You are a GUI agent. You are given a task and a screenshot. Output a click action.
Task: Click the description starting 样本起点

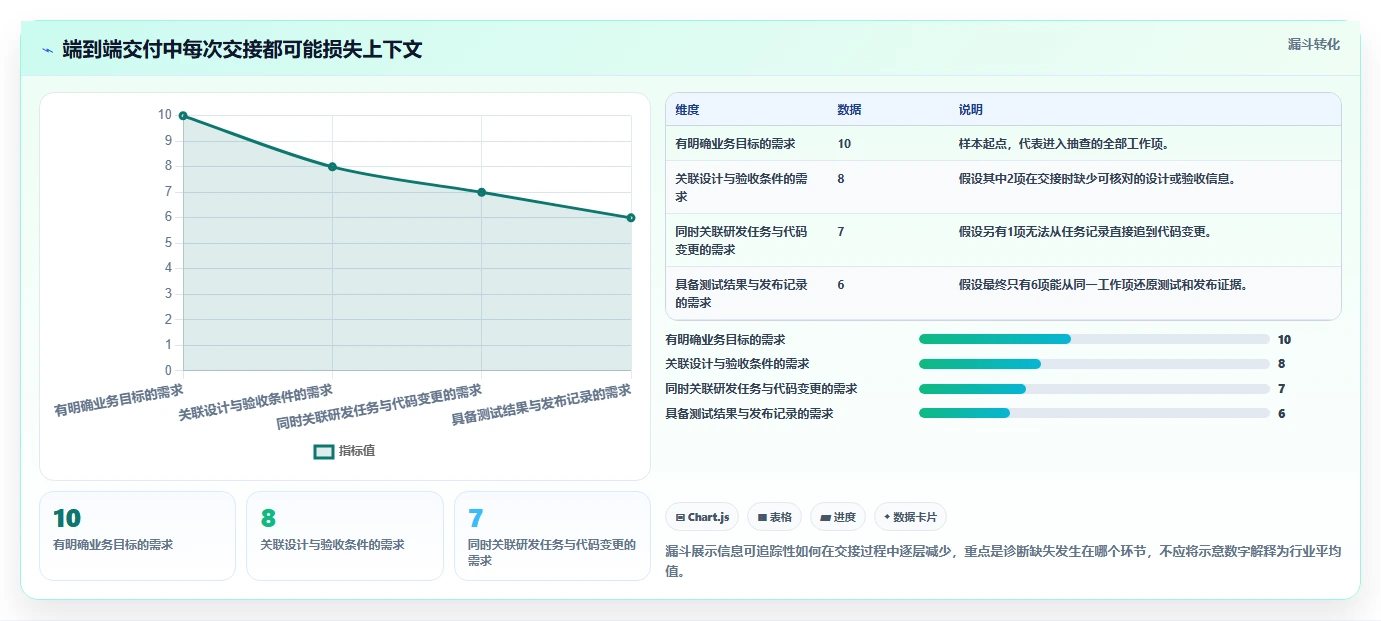click(x=1064, y=144)
